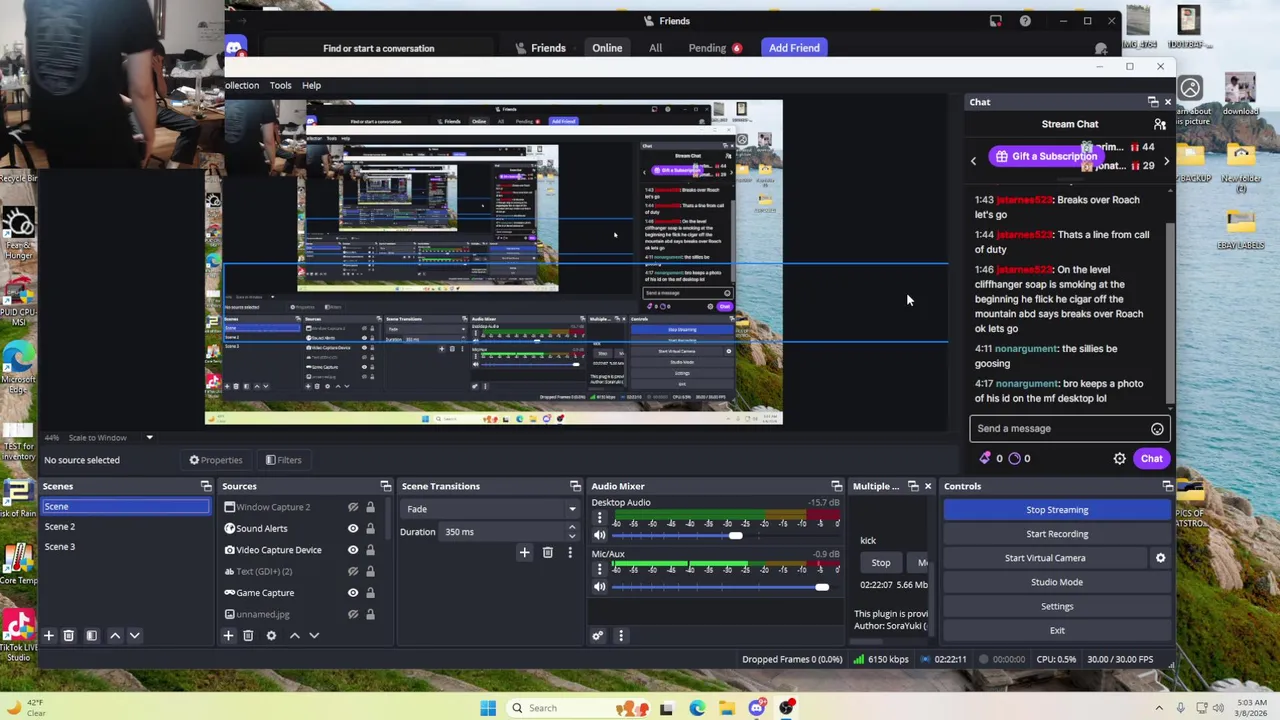Undock the Audio Mixer panel
The width and height of the screenshot is (1280, 720).
pyautogui.click(x=836, y=486)
